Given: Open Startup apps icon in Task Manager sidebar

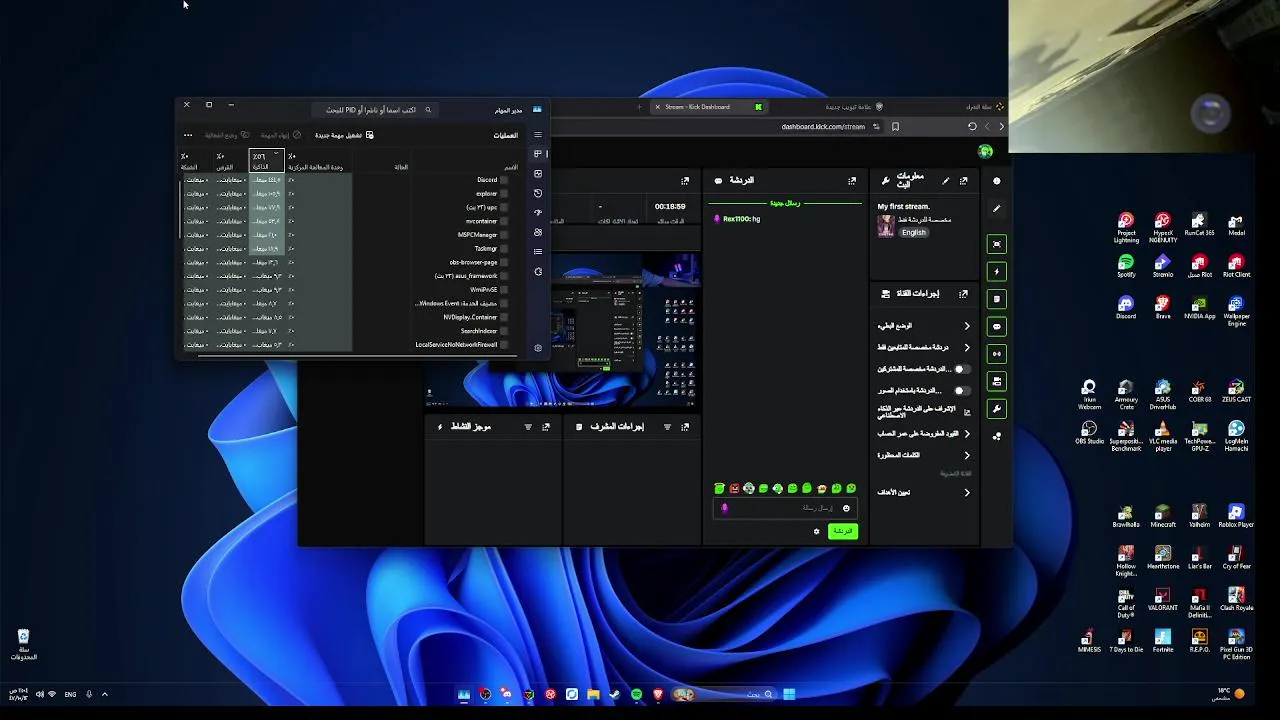Looking at the screenshot, I should [538, 212].
